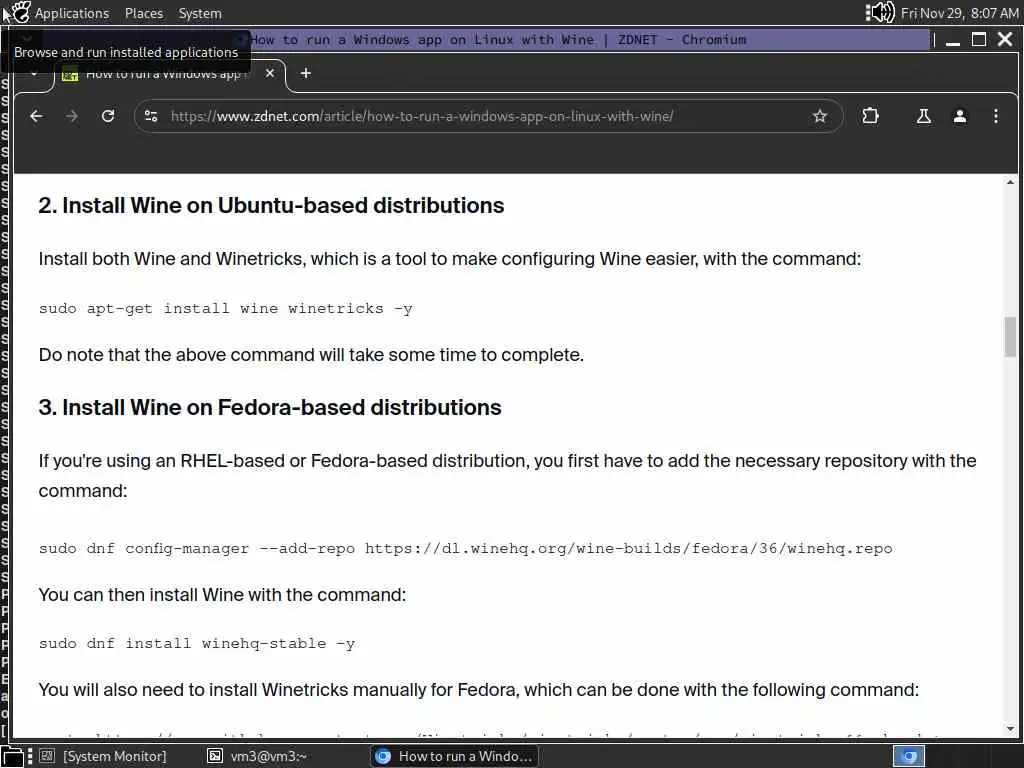Open site information icon in address bar
This screenshot has height=768, width=1024.
pyautogui.click(x=151, y=116)
